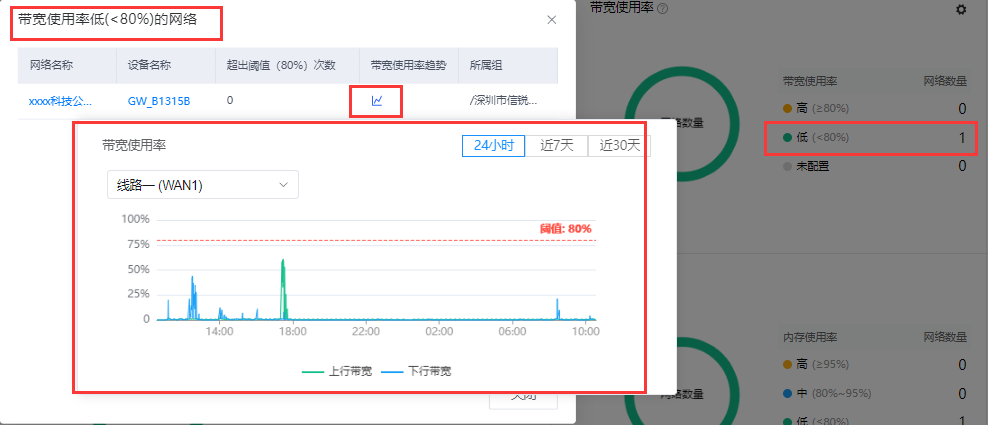Click the orange dot for 高 (≥80%) bandwidth
988x425 pixels.
(787, 108)
